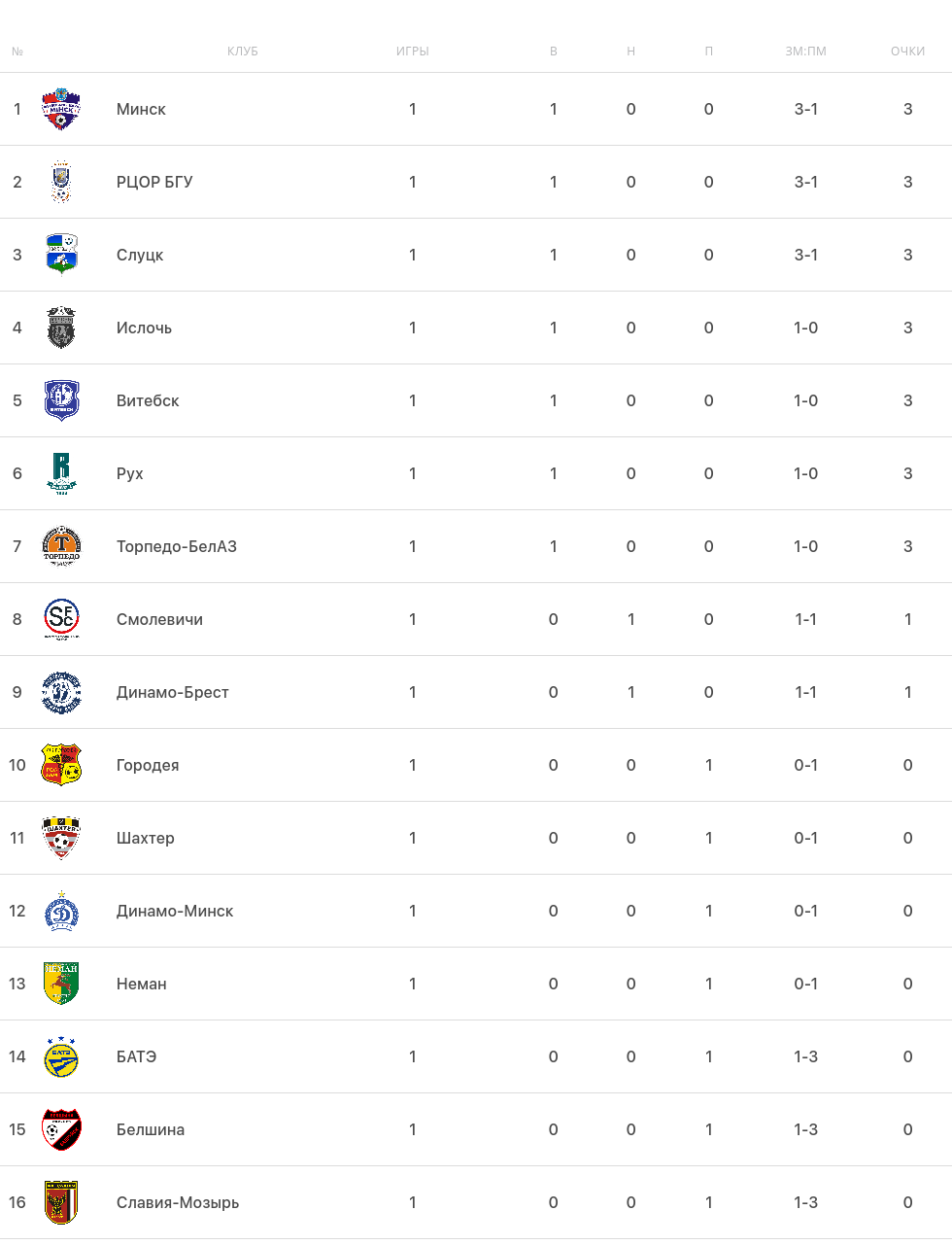Click the Торпедо-БелАЗ orange emblem
This screenshot has height=1245, width=952.
tap(61, 546)
